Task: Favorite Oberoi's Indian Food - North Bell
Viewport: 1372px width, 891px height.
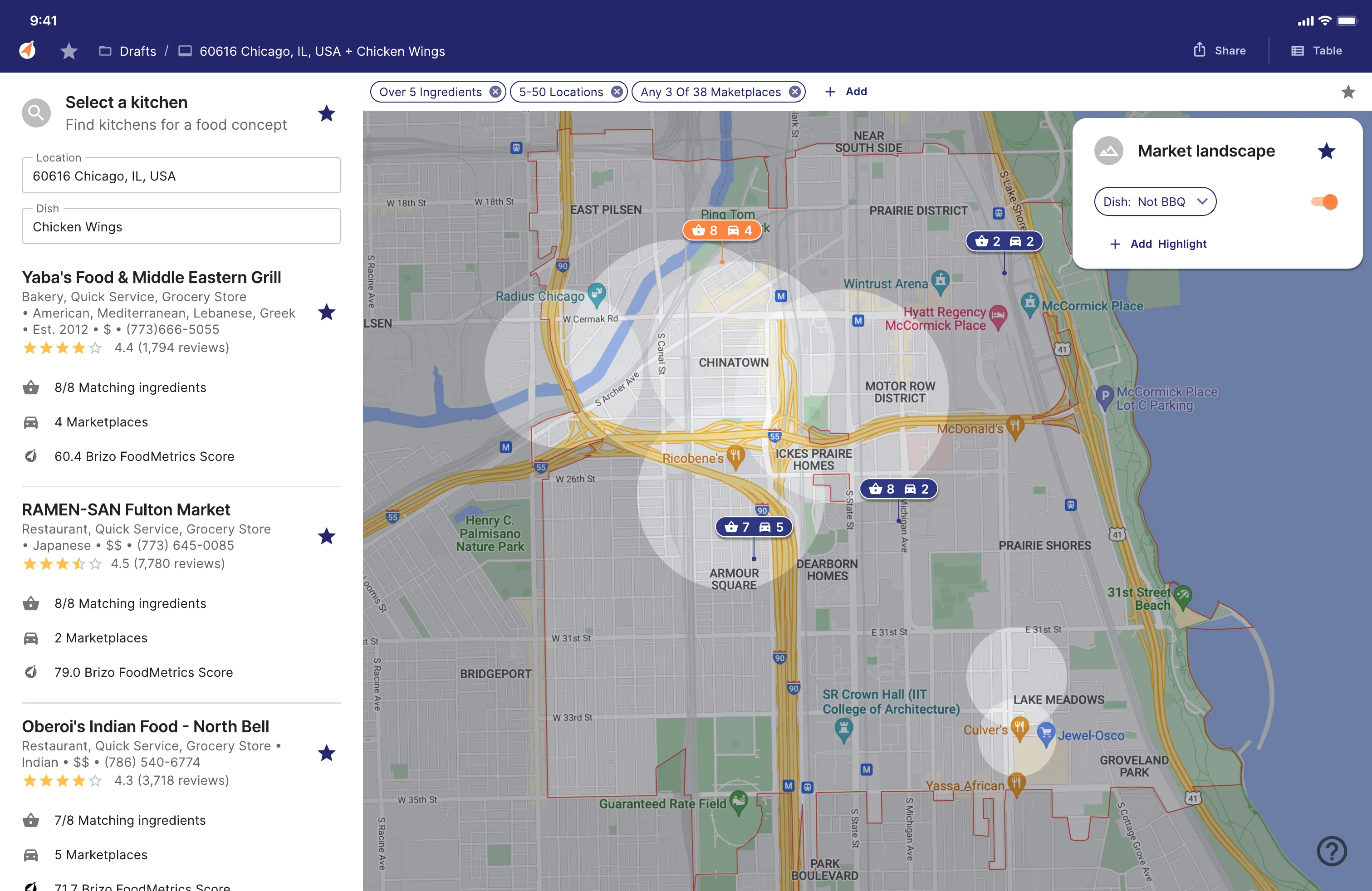Action: pyautogui.click(x=326, y=753)
